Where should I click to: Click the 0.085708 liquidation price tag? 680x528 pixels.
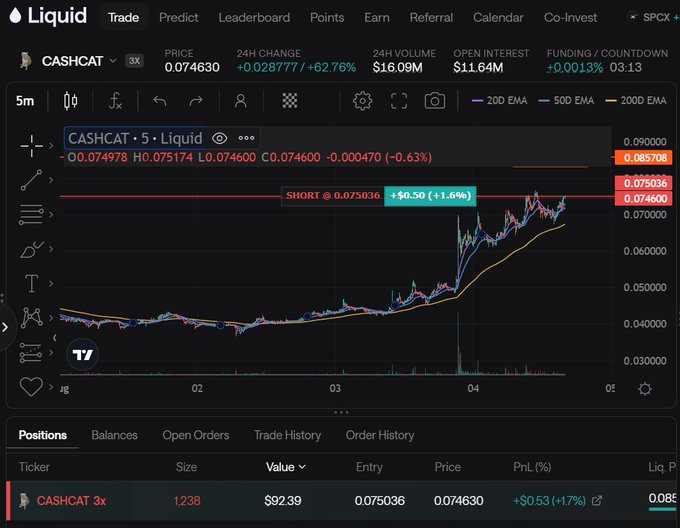tap(644, 157)
